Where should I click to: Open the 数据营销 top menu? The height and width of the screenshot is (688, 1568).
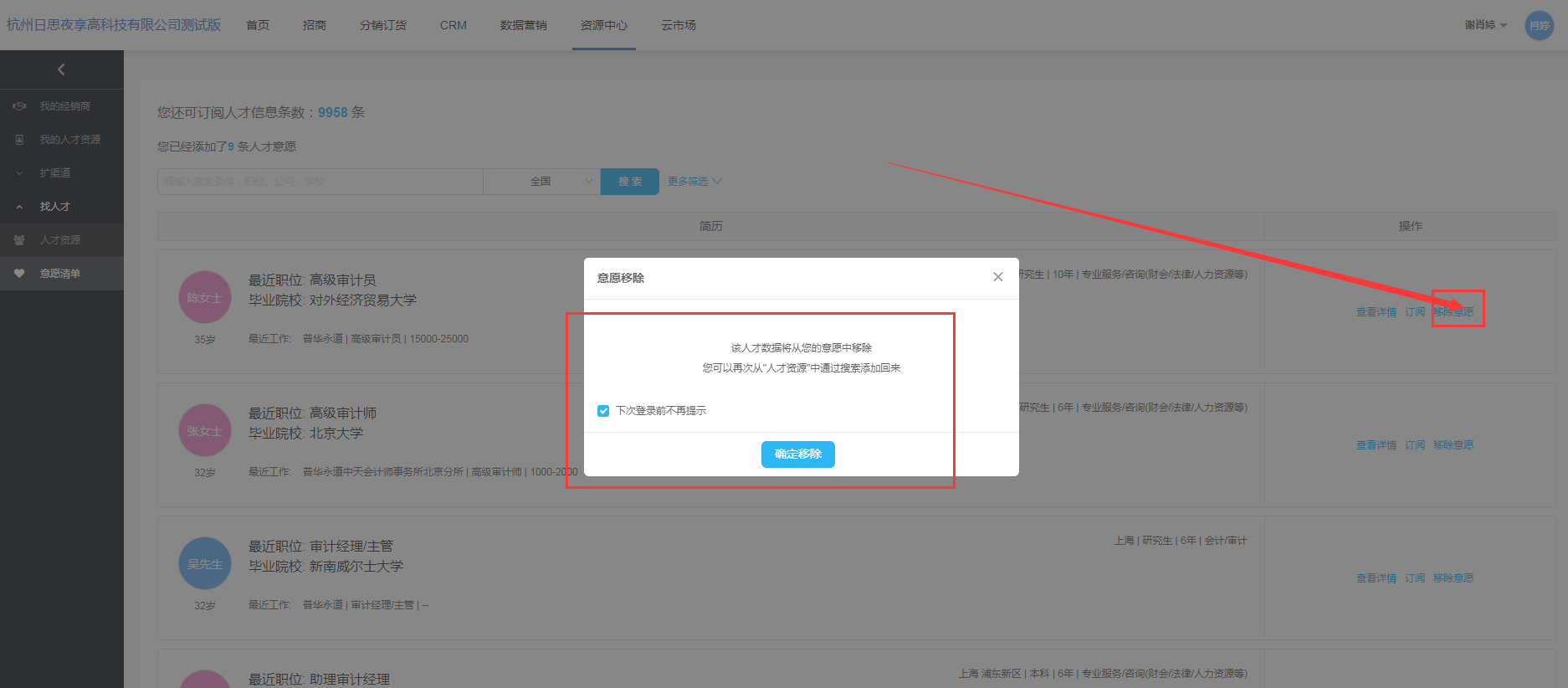point(523,25)
